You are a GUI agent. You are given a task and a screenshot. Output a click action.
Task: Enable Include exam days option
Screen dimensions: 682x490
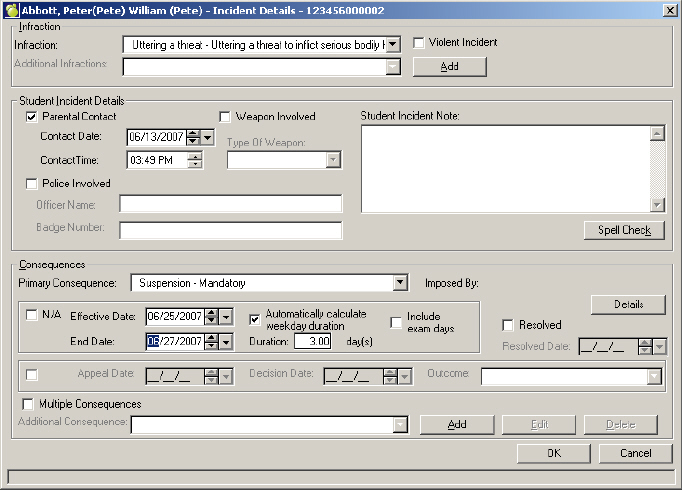[x=396, y=322]
